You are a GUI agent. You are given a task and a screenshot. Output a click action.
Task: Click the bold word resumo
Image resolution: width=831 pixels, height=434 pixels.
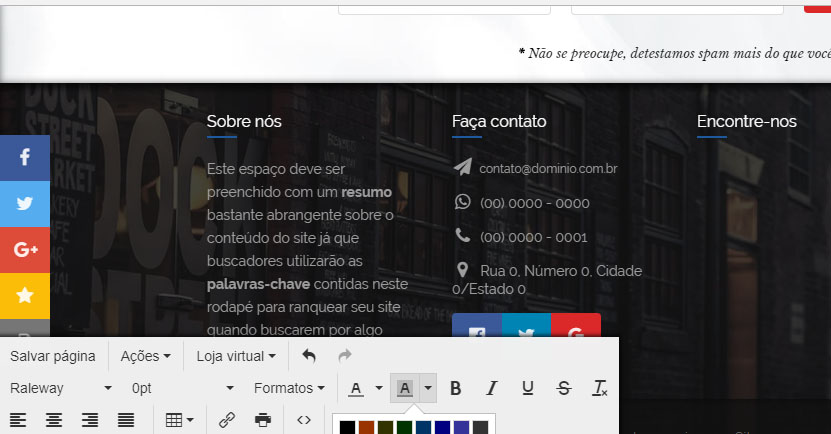(367, 192)
